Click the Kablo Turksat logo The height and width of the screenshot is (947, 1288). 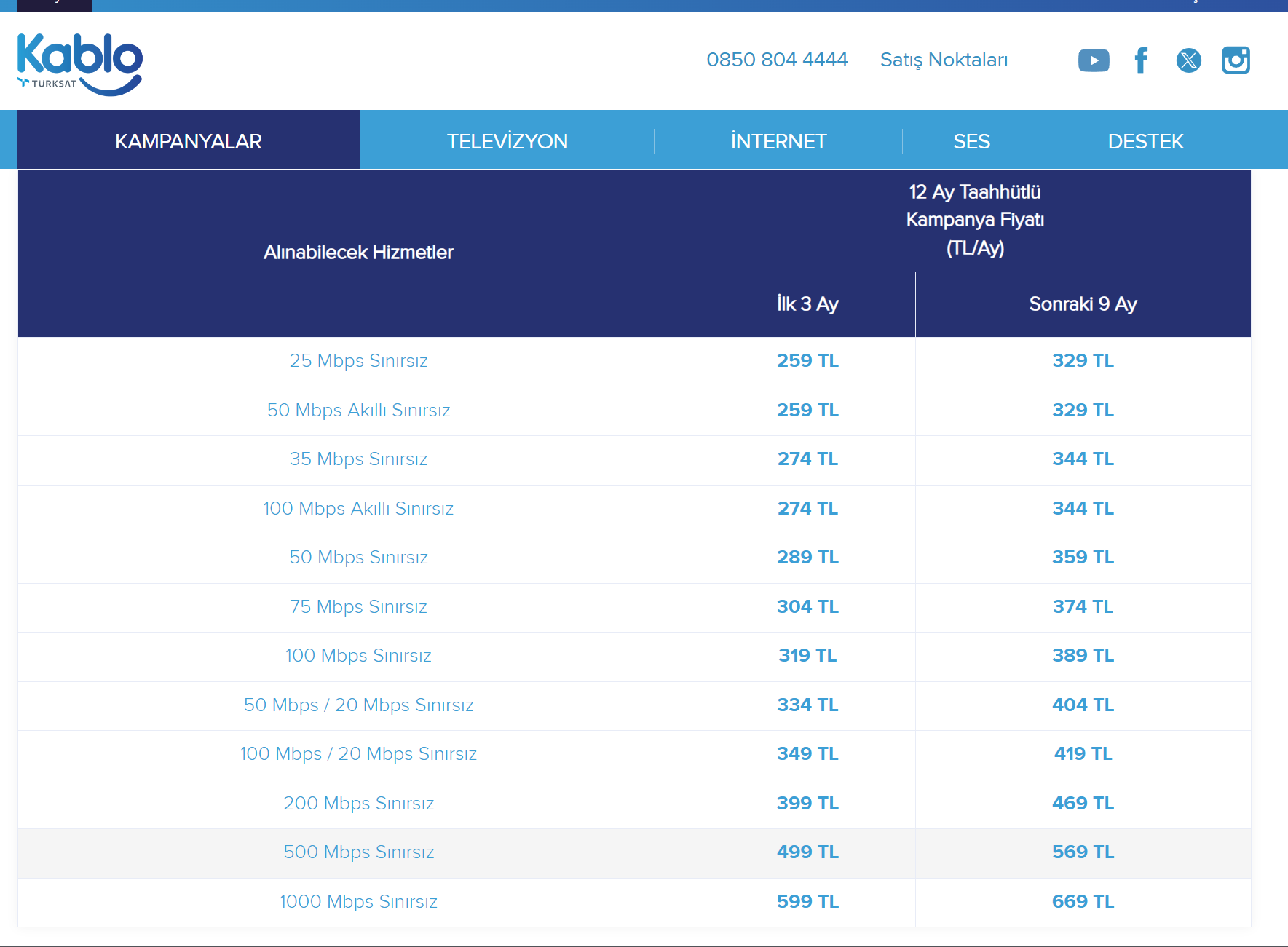pos(79,64)
